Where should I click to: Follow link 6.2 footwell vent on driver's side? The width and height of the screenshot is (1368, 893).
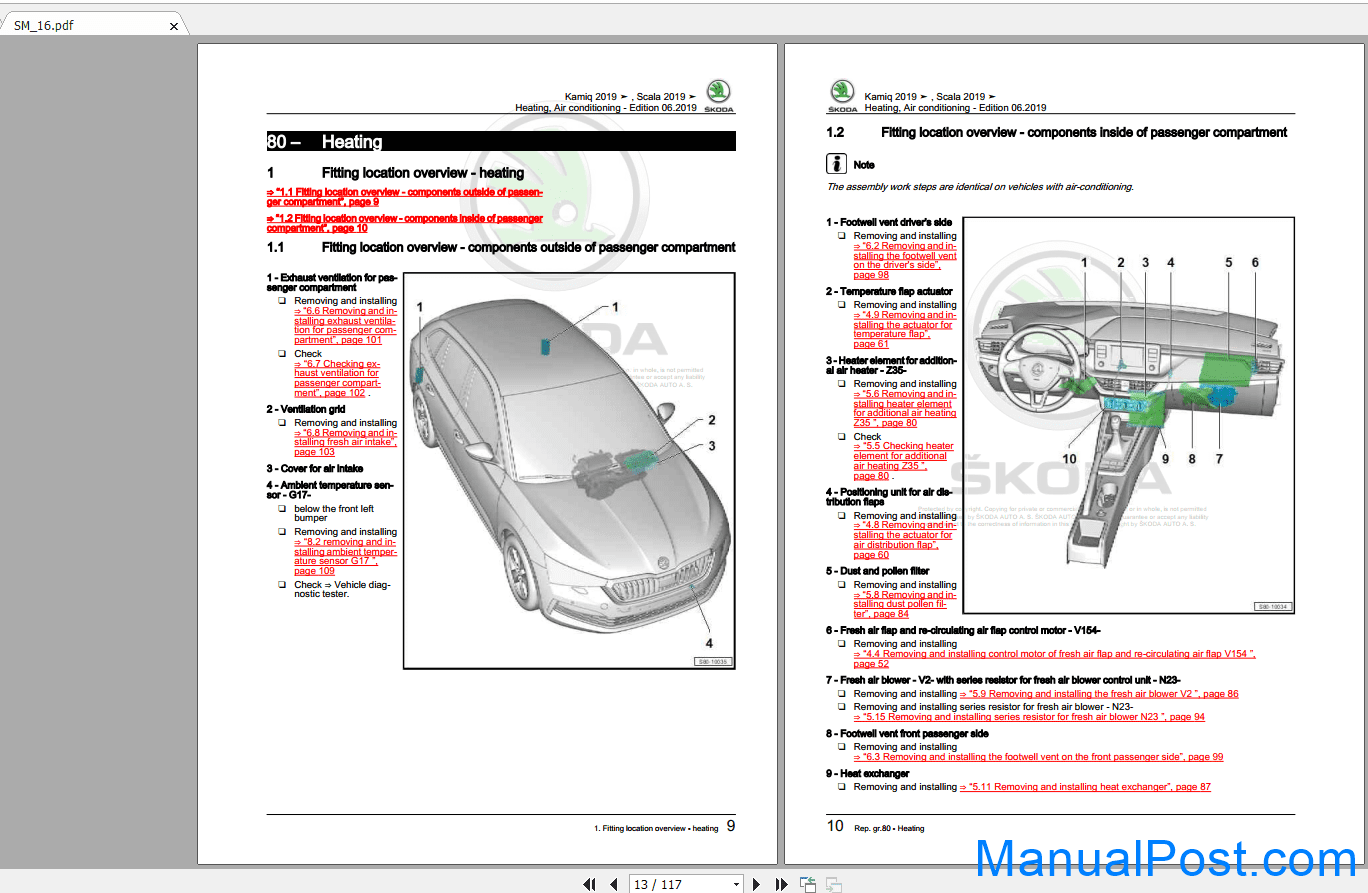click(905, 260)
